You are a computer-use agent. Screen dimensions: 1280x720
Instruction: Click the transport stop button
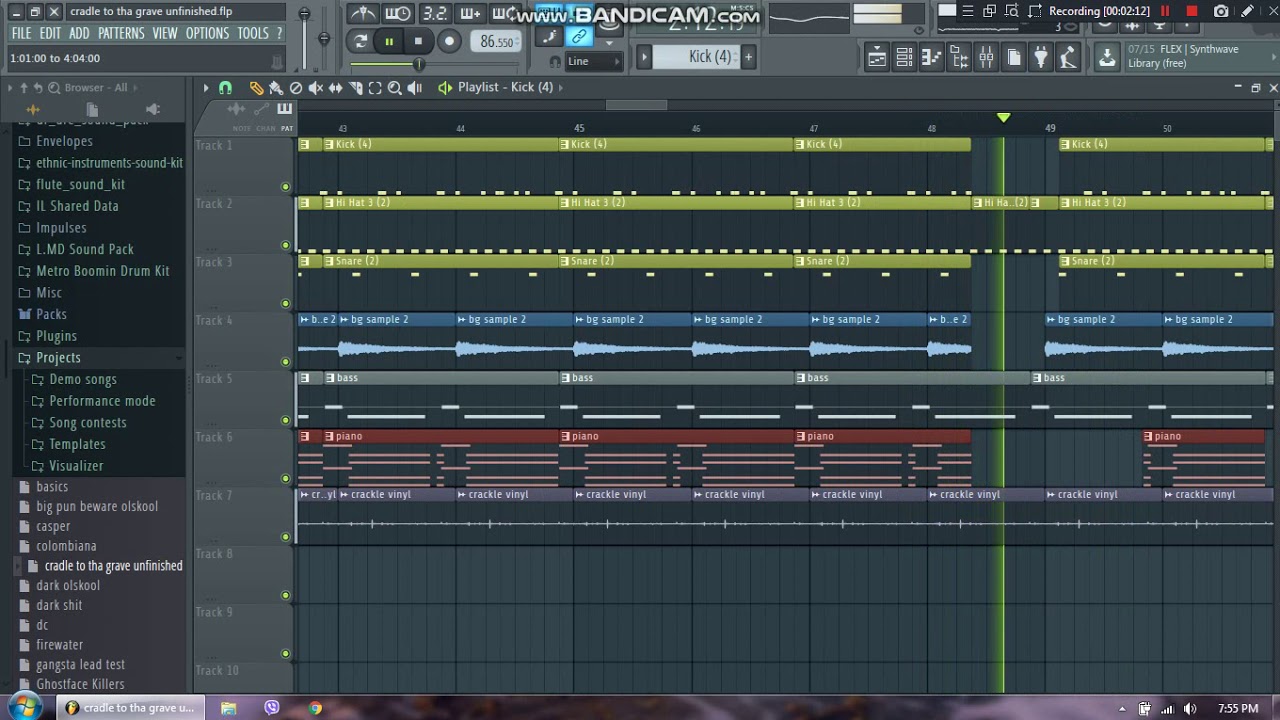tap(418, 41)
